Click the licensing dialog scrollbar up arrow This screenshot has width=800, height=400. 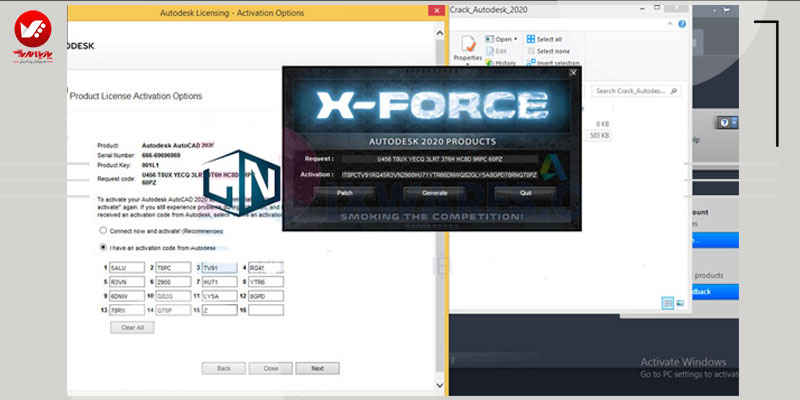click(440, 32)
